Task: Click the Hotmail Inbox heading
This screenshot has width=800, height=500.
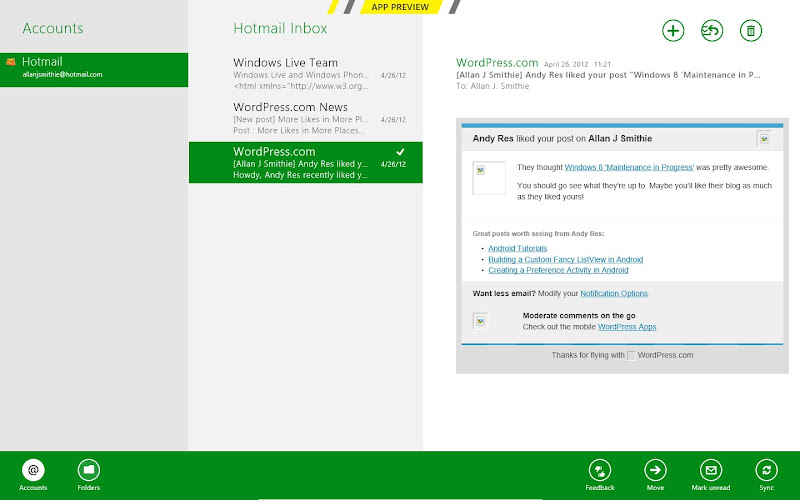Action: 280,28
